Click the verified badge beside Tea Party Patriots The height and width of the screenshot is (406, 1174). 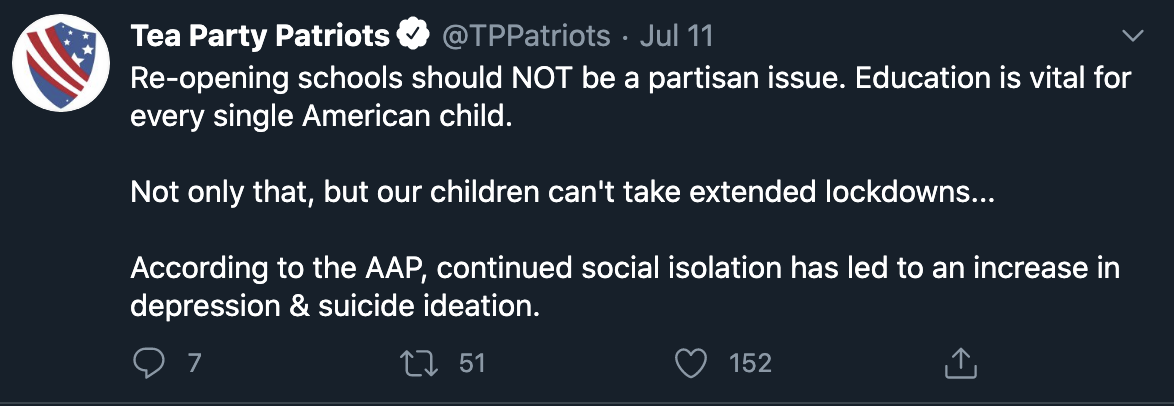click(x=413, y=34)
